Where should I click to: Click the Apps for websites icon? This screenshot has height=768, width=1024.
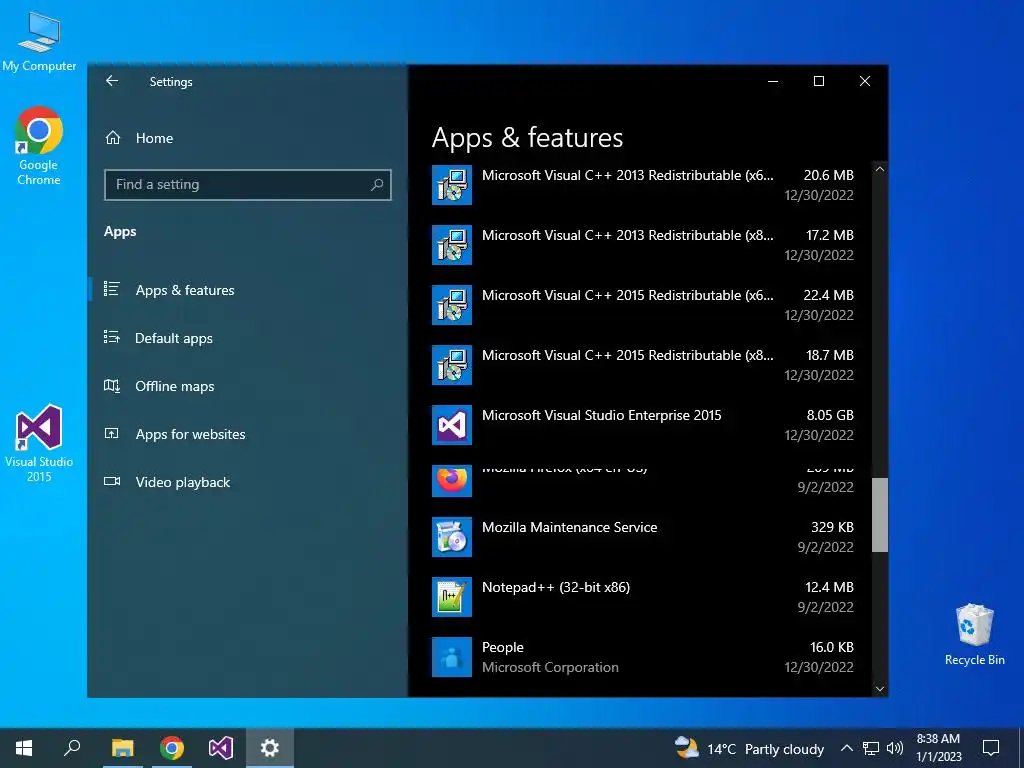(x=112, y=433)
